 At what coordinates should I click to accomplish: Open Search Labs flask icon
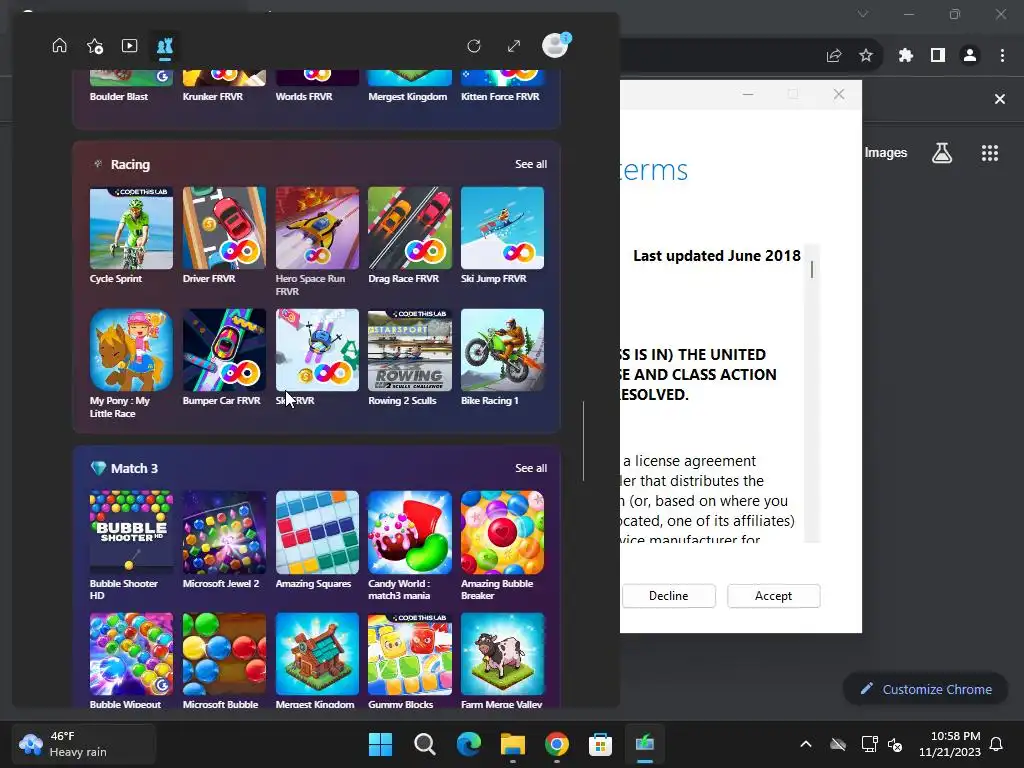(942, 153)
